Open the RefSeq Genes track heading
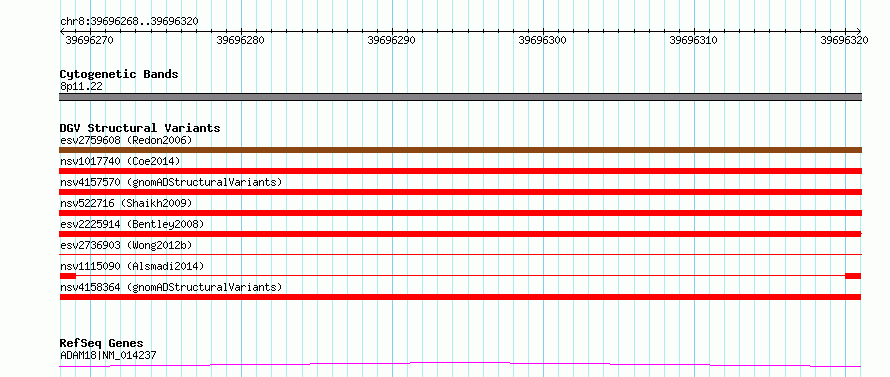The image size is (890, 377). 102,344
